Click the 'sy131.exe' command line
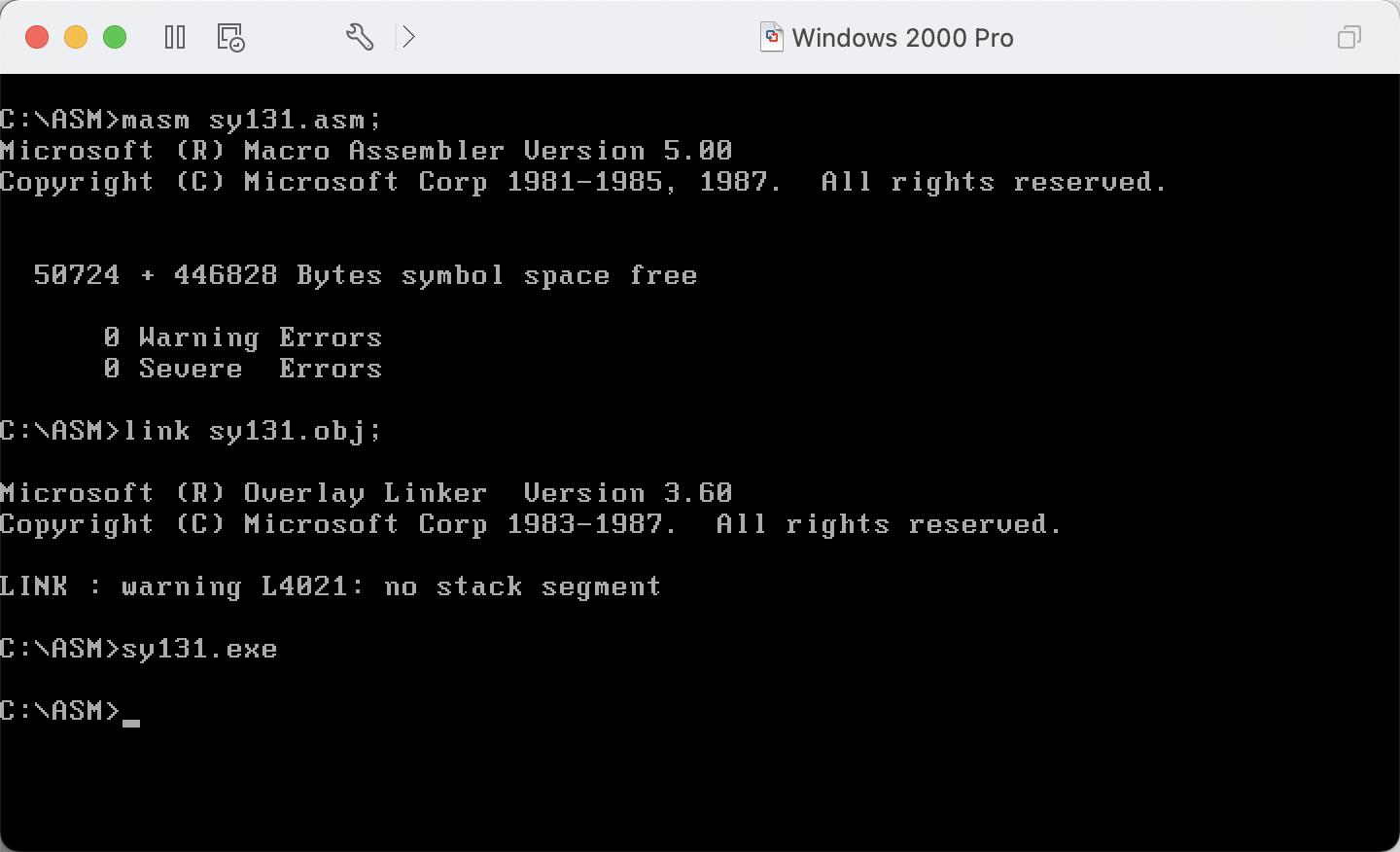1400x852 pixels. [139, 649]
